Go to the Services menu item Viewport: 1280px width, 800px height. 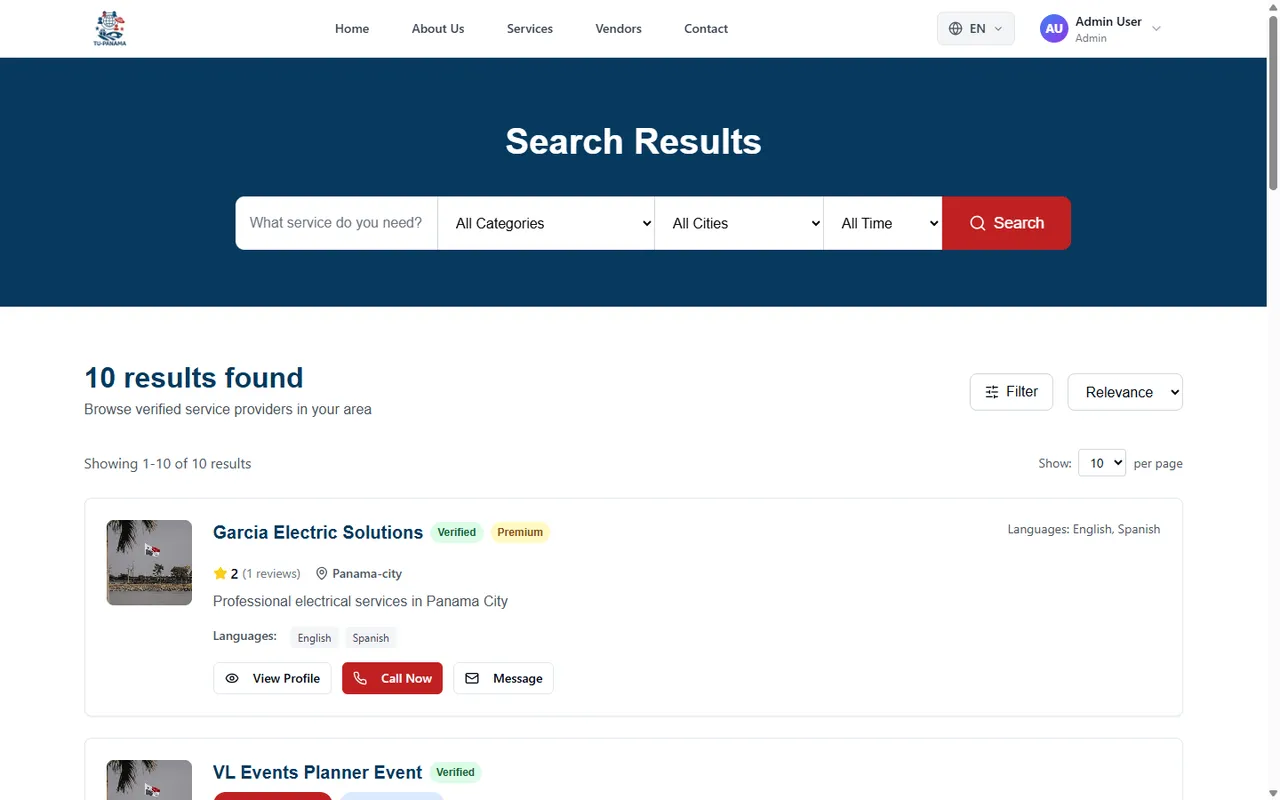click(529, 29)
